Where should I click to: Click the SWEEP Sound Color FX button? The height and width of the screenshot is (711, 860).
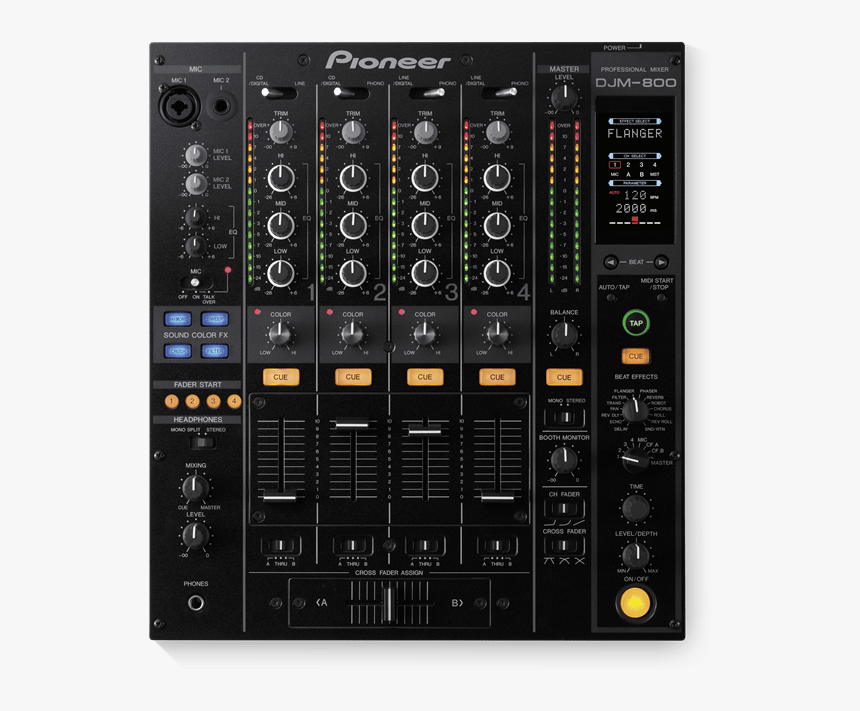(214, 319)
